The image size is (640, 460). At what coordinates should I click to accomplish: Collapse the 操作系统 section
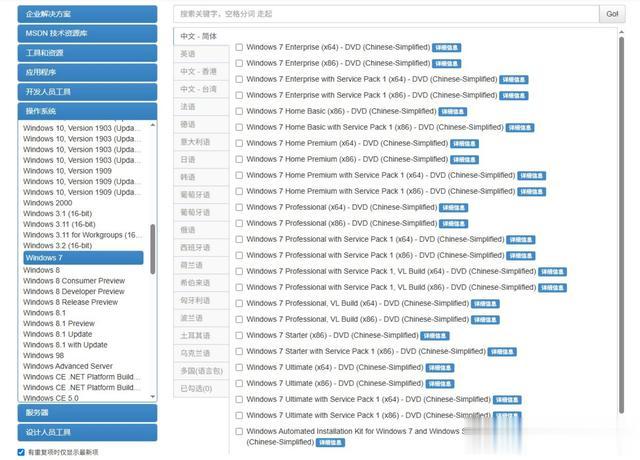tap(87, 111)
